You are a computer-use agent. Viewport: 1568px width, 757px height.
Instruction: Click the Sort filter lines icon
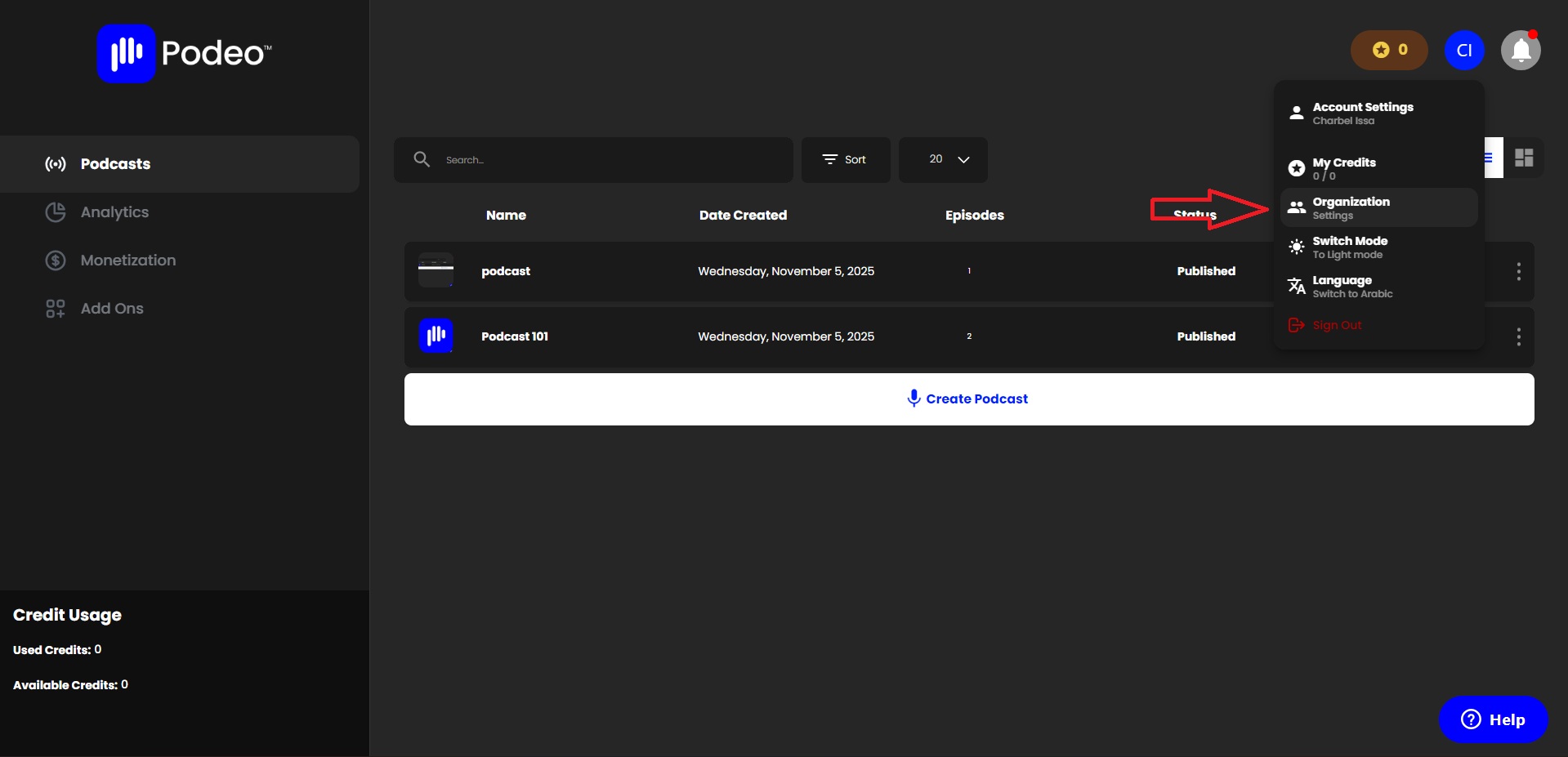click(x=829, y=159)
